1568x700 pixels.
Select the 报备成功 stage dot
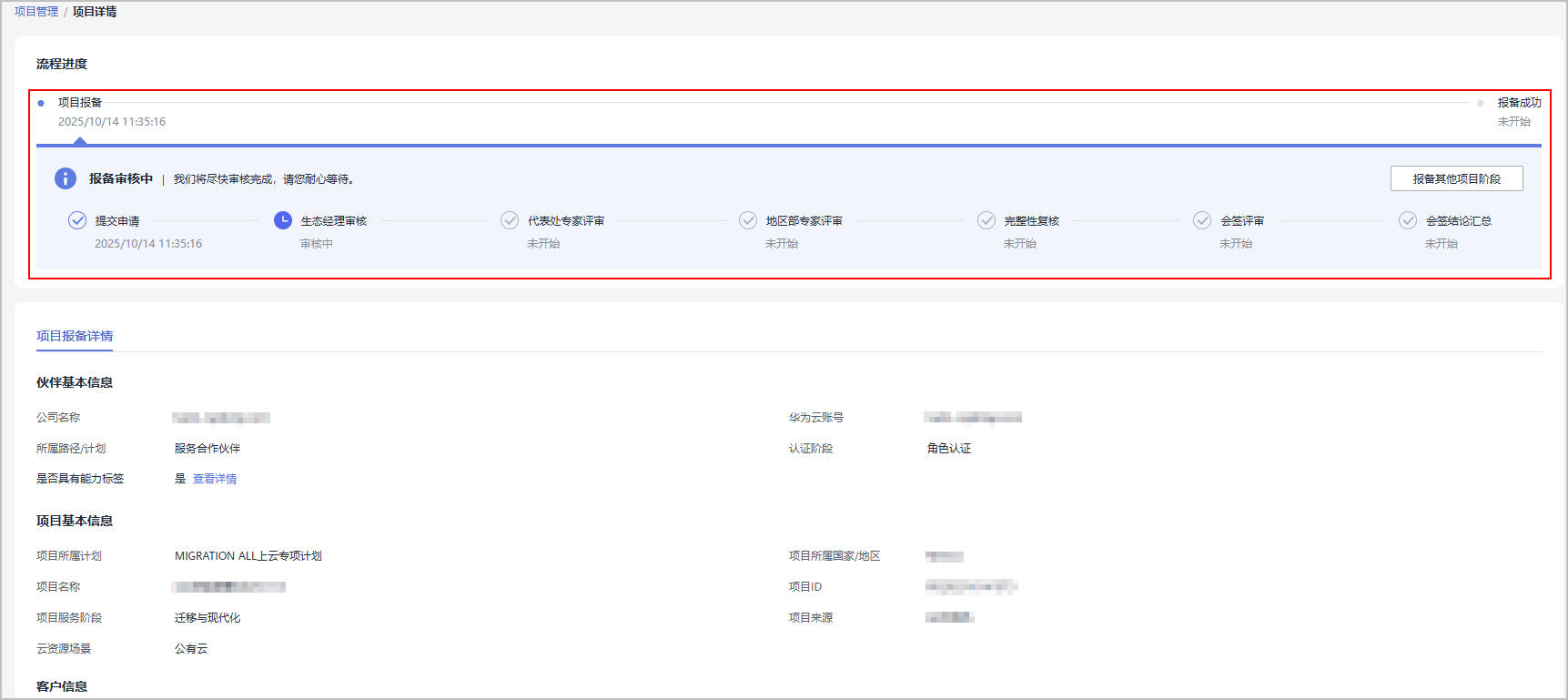(1481, 103)
